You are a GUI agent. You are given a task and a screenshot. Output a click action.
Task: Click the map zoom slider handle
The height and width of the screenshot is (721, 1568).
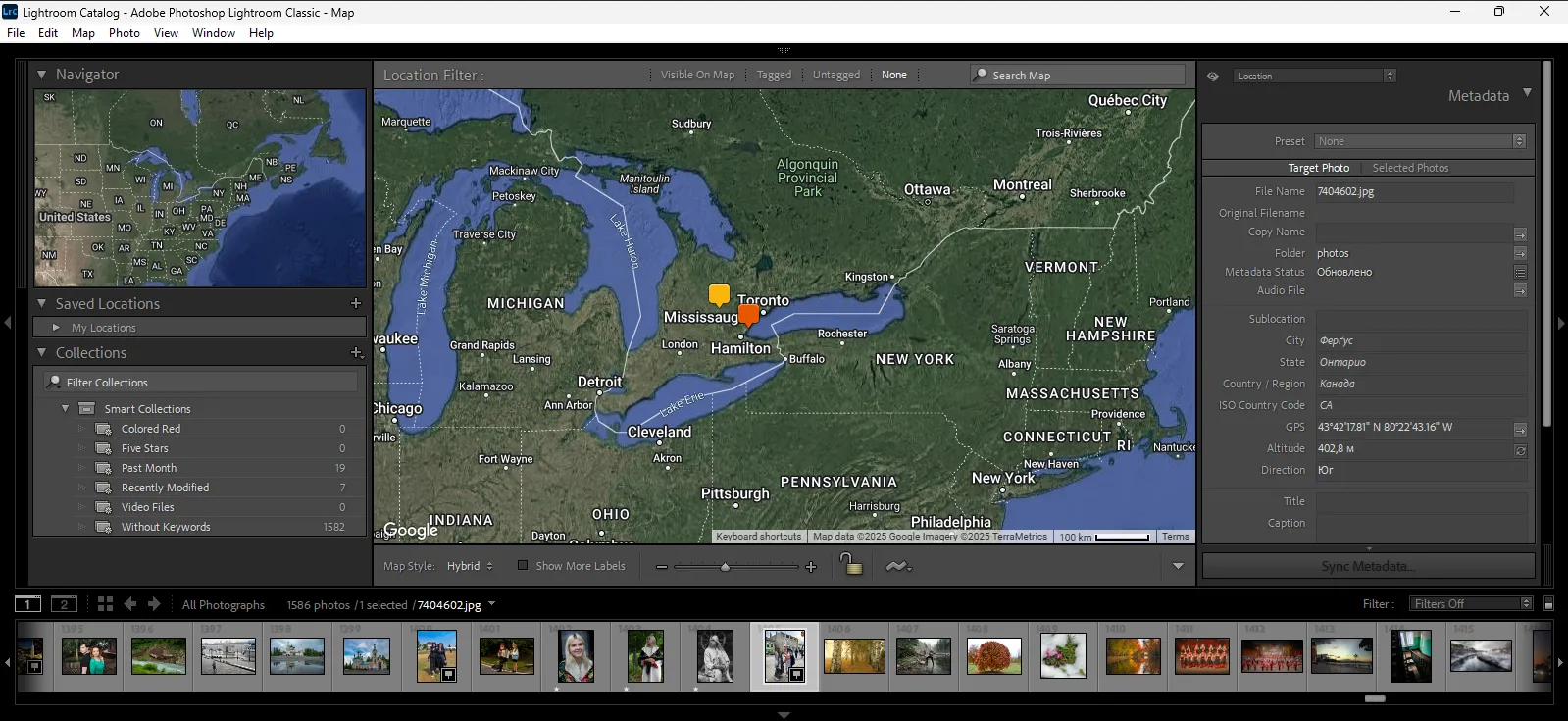click(725, 567)
